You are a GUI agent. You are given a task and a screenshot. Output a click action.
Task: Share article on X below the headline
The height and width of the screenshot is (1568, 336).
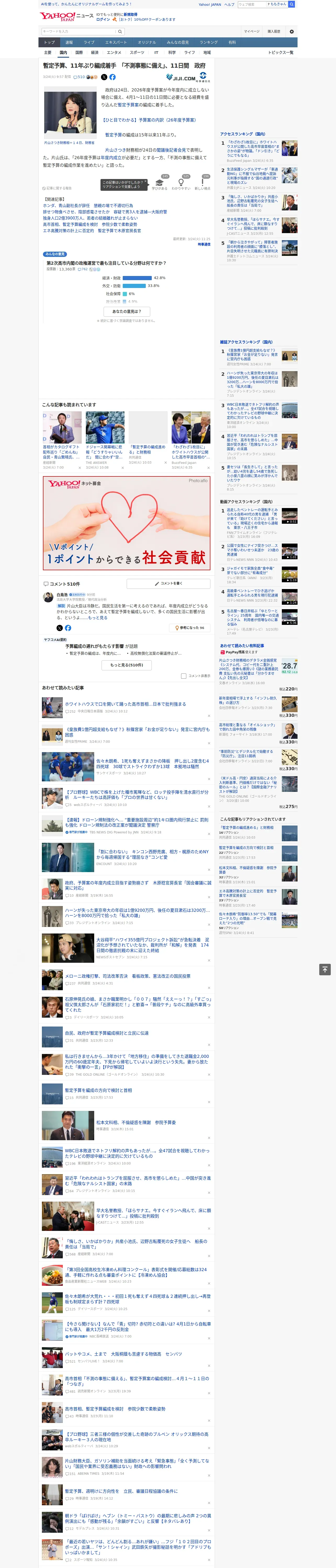point(104,77)
